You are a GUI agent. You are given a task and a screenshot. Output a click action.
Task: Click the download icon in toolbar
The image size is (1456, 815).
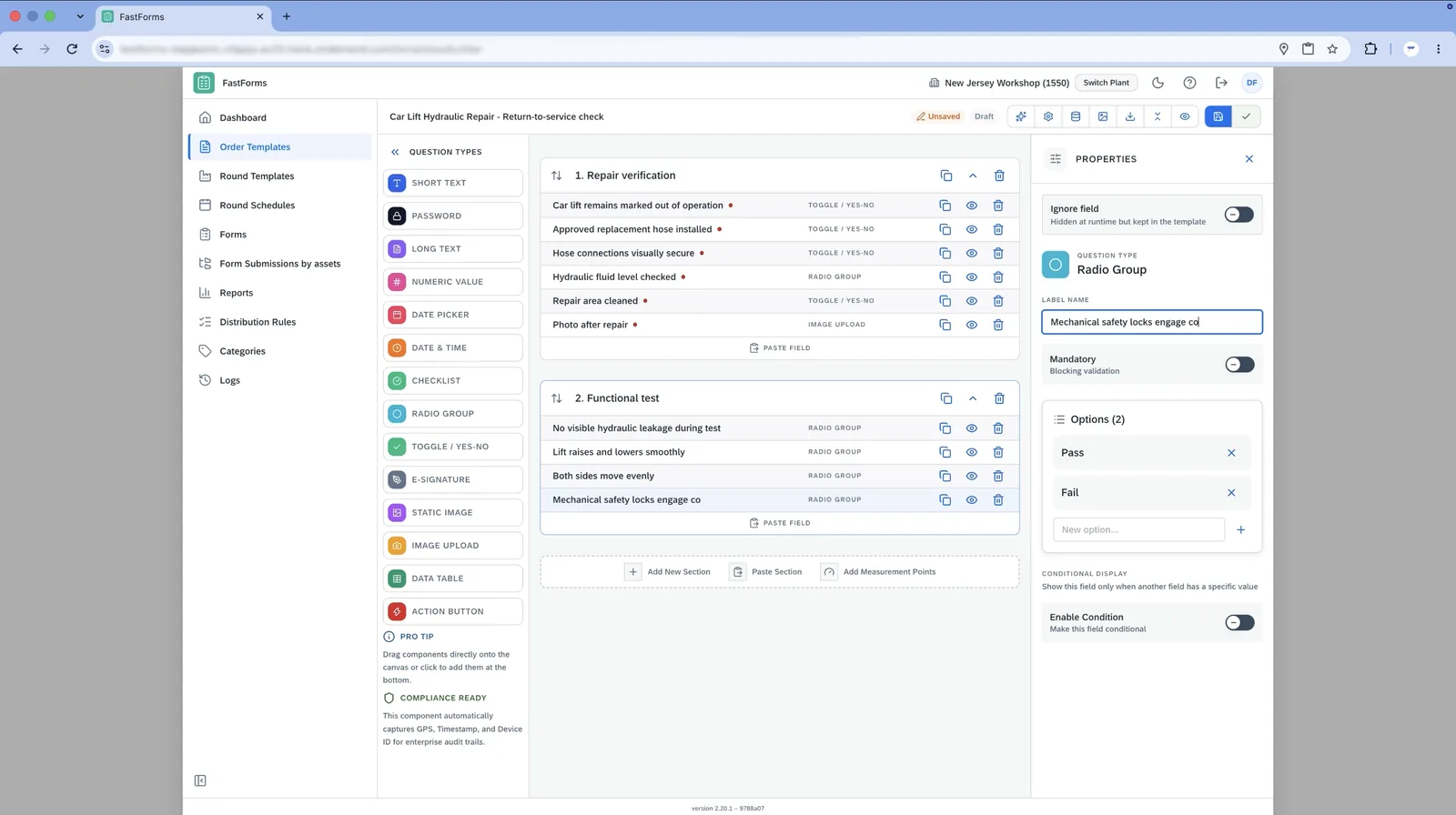pyautogui.click(x=1130, y=116)
